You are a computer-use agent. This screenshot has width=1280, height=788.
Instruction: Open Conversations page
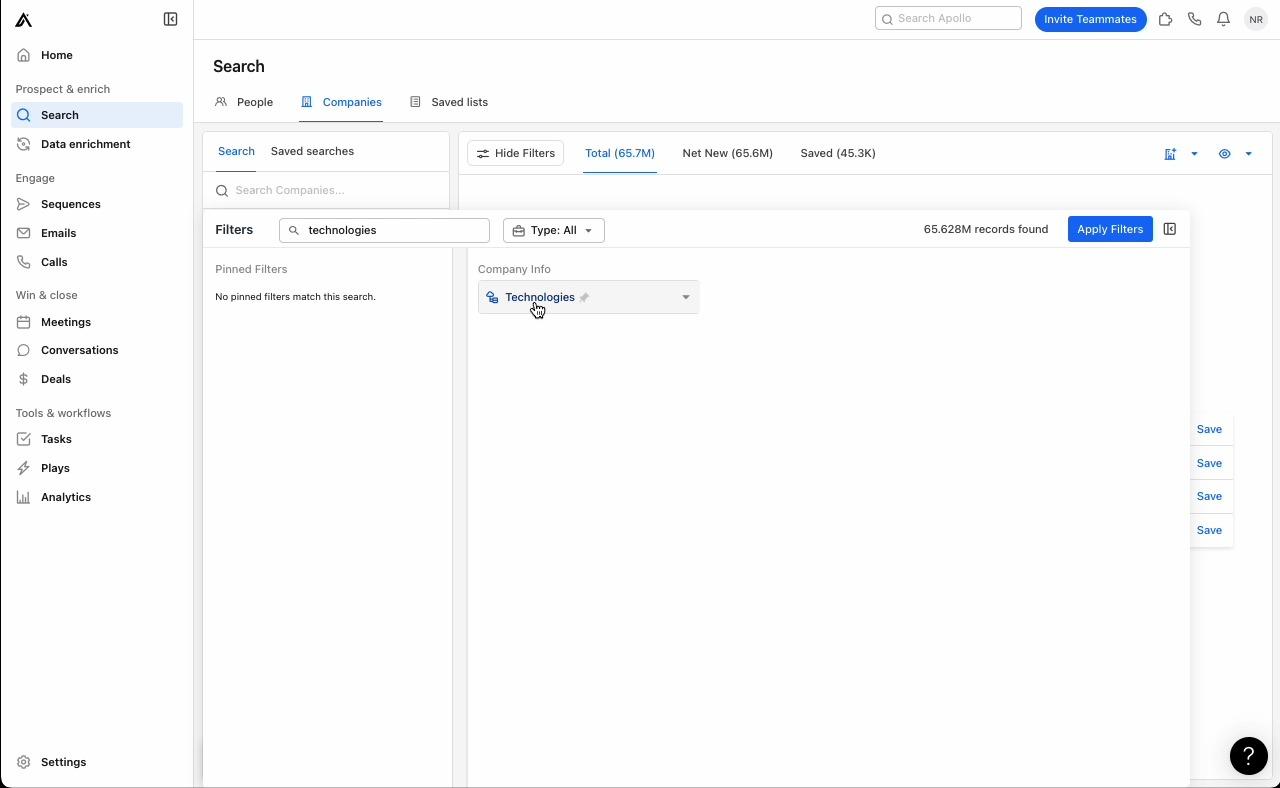pyautogui.click(x=97, y=350)
